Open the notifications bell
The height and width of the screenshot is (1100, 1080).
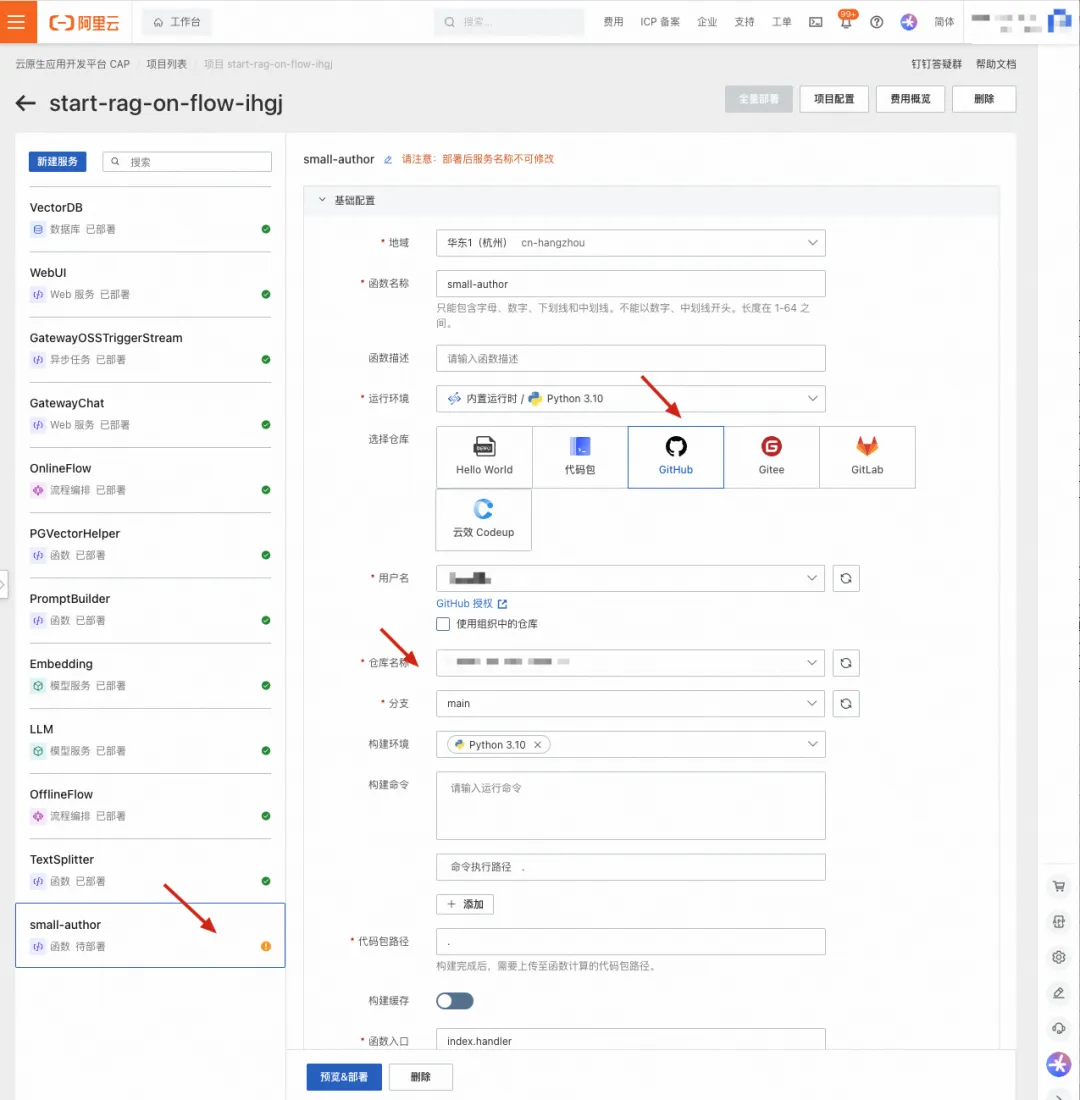click(846, 22)
